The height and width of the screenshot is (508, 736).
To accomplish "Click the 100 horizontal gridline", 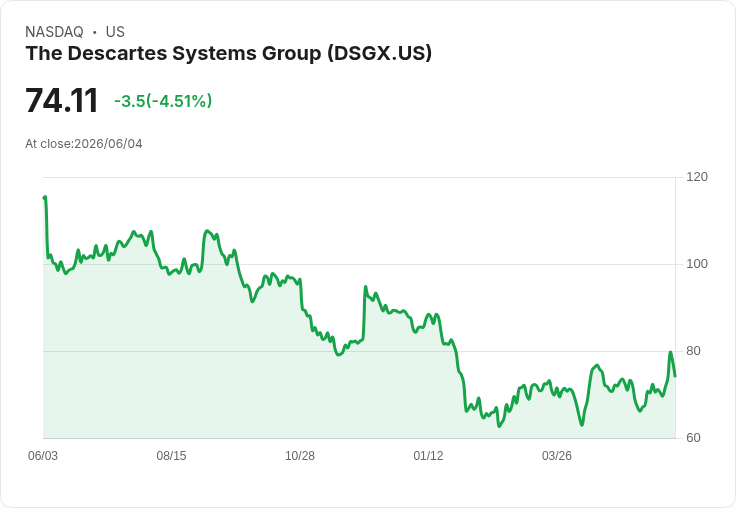I will (x=359, y=264).
